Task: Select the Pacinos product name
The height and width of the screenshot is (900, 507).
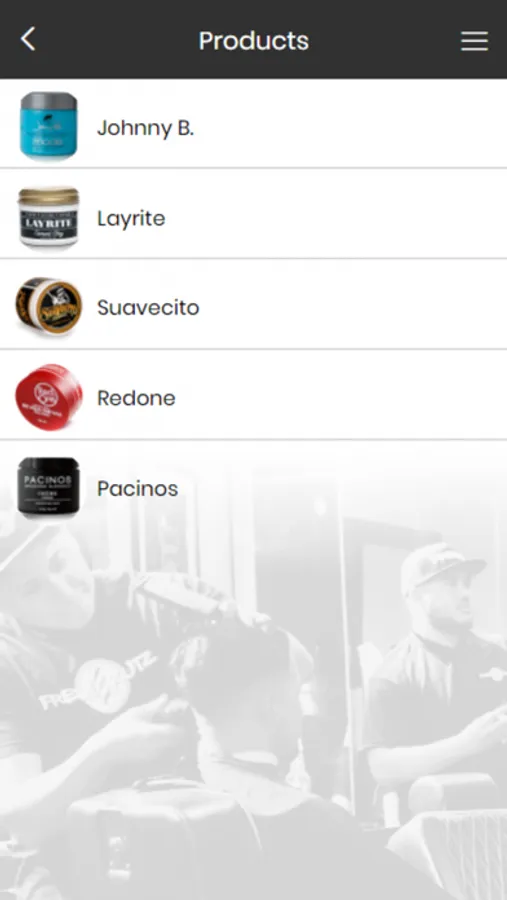Action: tap(138, 488)
